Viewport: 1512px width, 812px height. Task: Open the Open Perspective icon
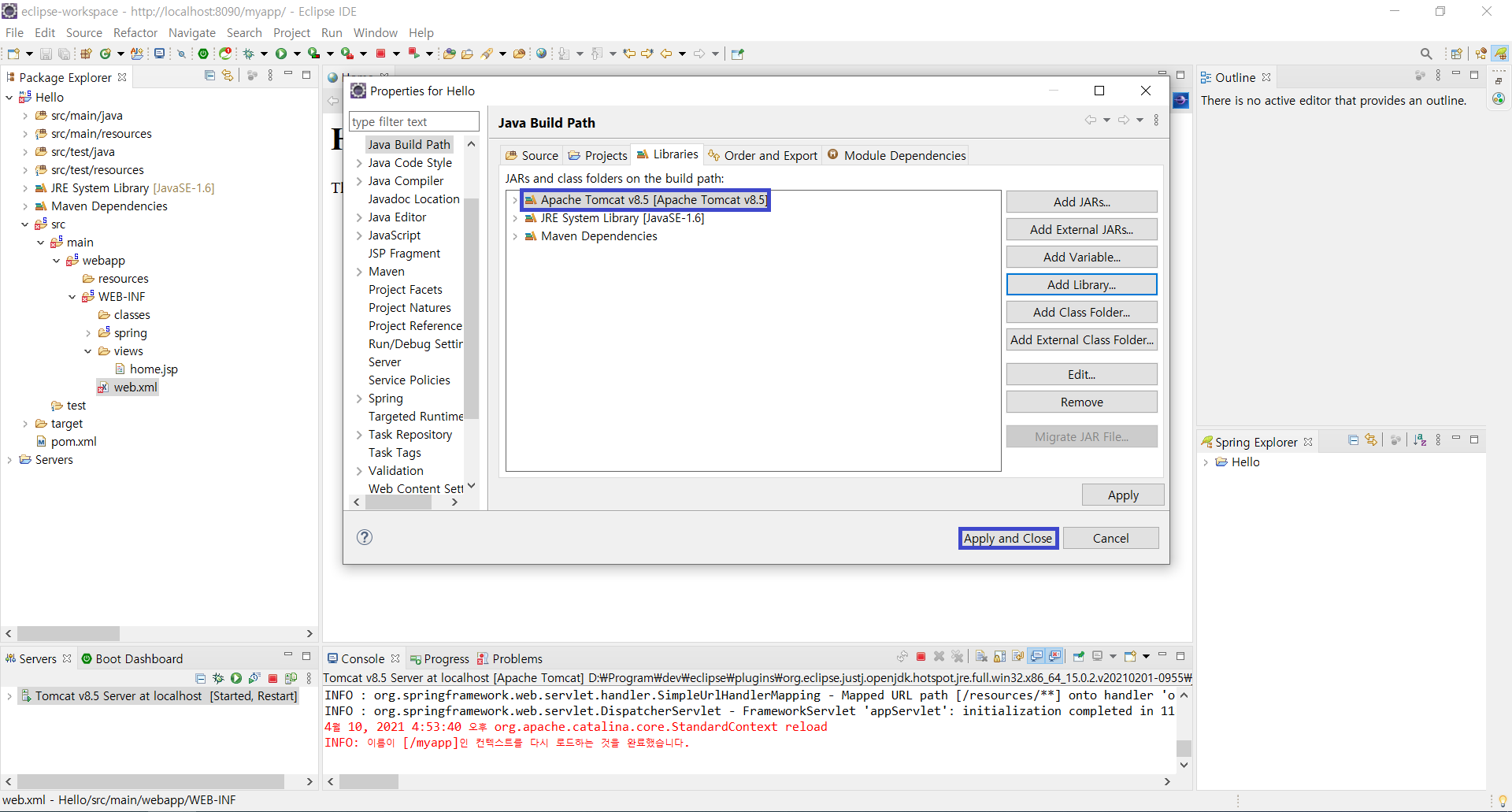tap(1456, 54)
